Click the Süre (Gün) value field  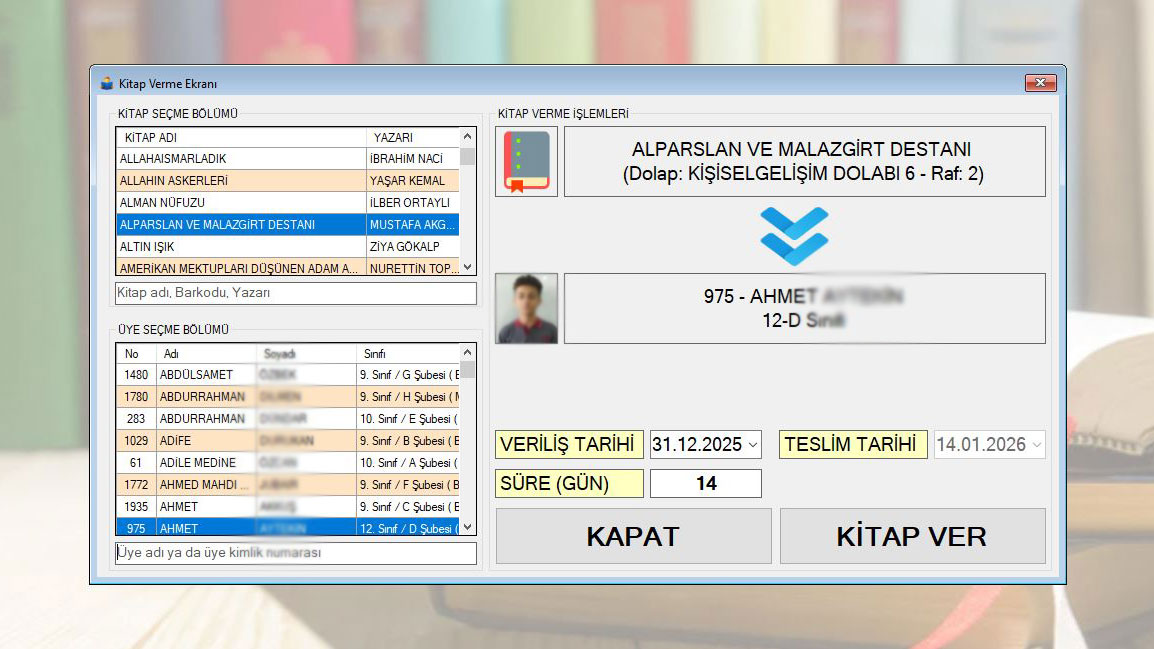point(705,484)
